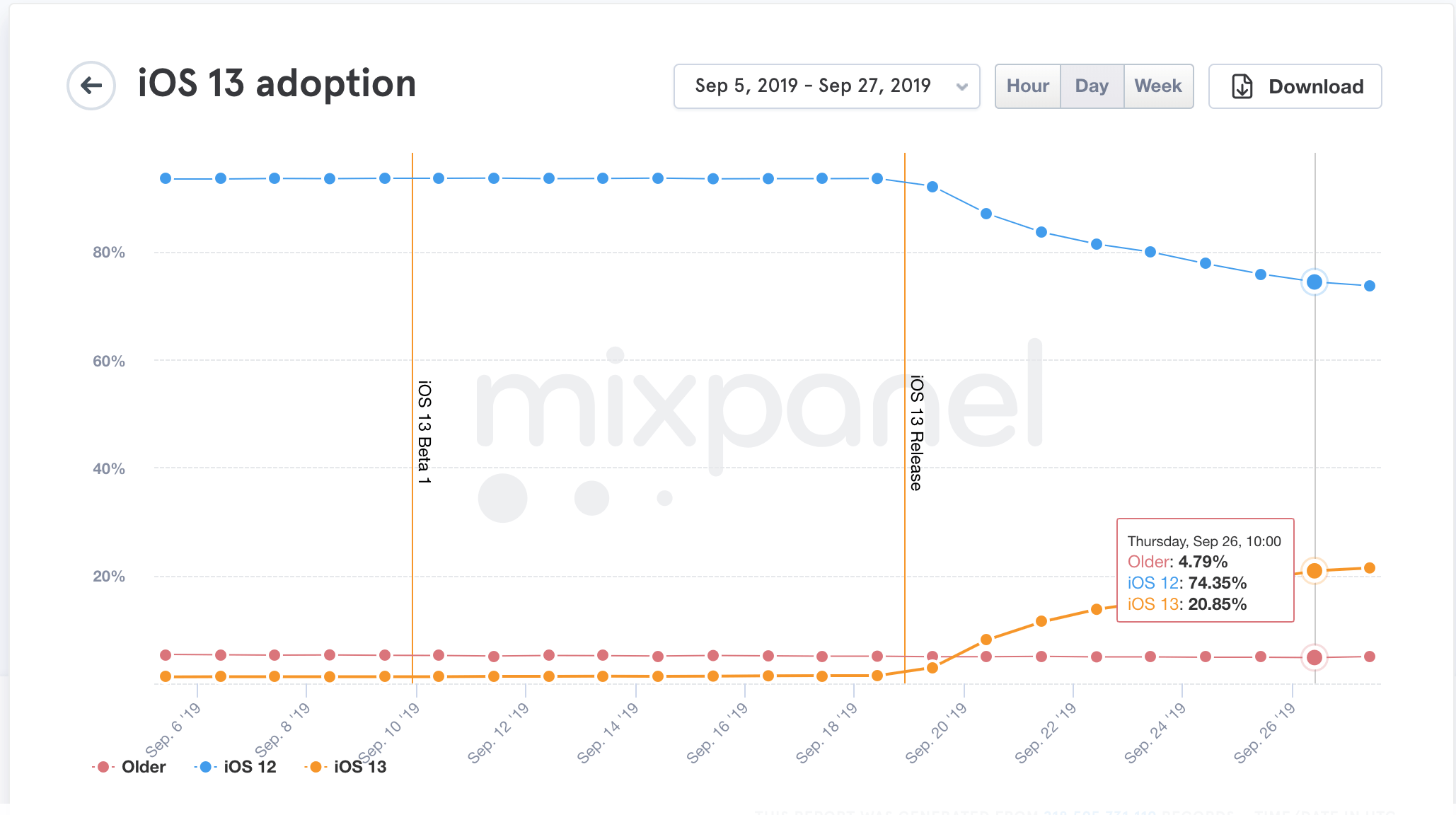Click the iOS 13 Release marker label
This screenshot has width=1456, height=815.
916,433
